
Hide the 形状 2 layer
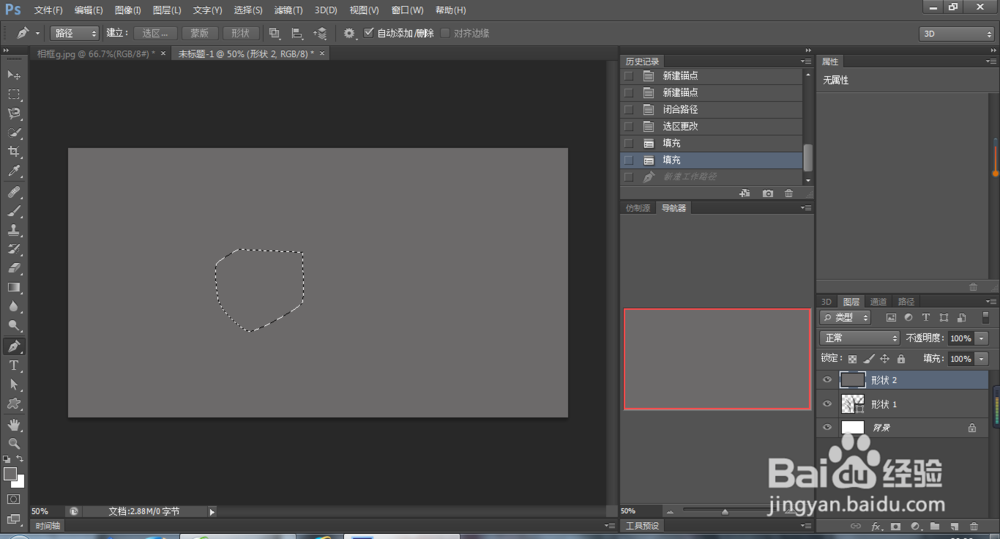click(x=827, y=380)
